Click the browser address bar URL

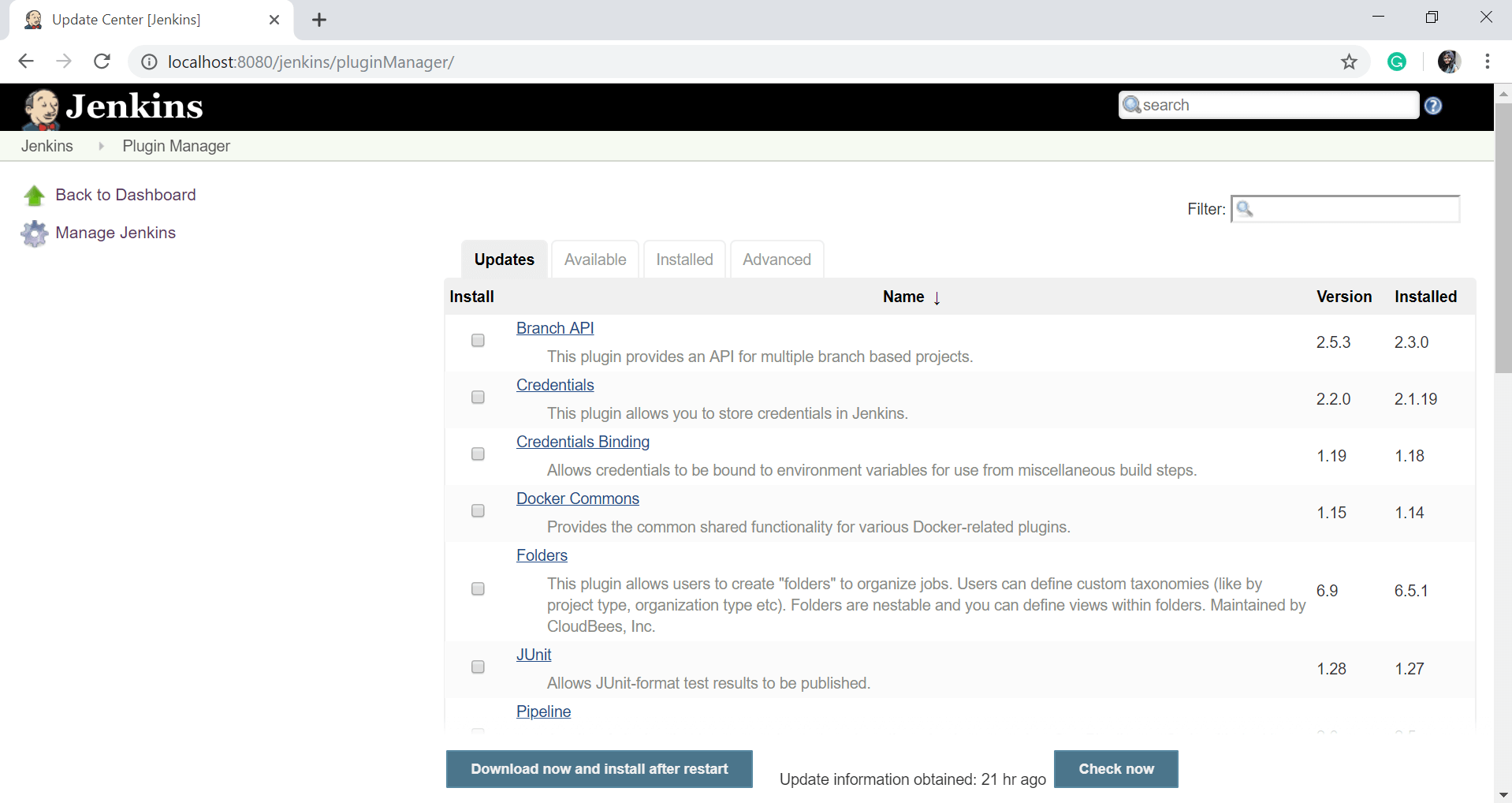[311, 62]
